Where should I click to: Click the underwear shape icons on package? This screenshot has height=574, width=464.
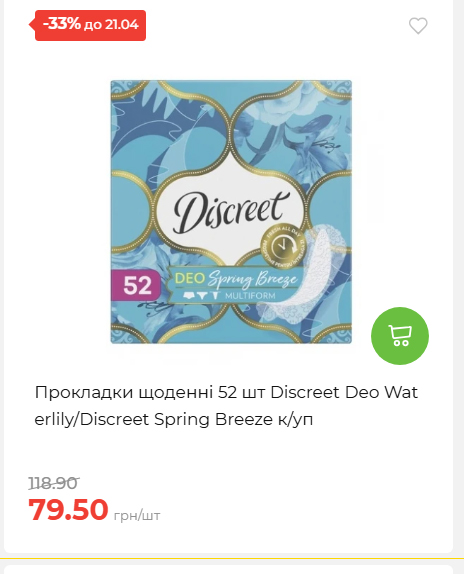[201, 295]
